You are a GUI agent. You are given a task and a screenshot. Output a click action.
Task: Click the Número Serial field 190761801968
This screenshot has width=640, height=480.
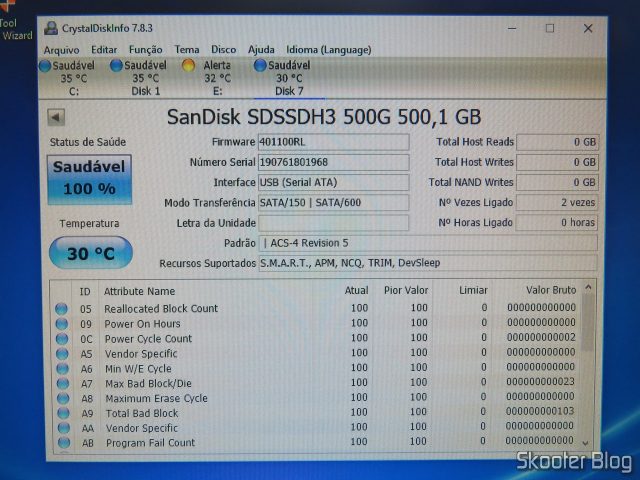pyautogui.click(x=333, y=162)
